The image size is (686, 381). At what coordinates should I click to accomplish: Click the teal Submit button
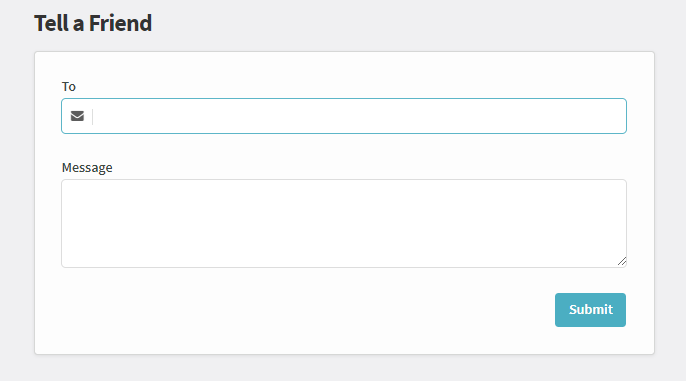pyautogui.click(x=590, y=310)
